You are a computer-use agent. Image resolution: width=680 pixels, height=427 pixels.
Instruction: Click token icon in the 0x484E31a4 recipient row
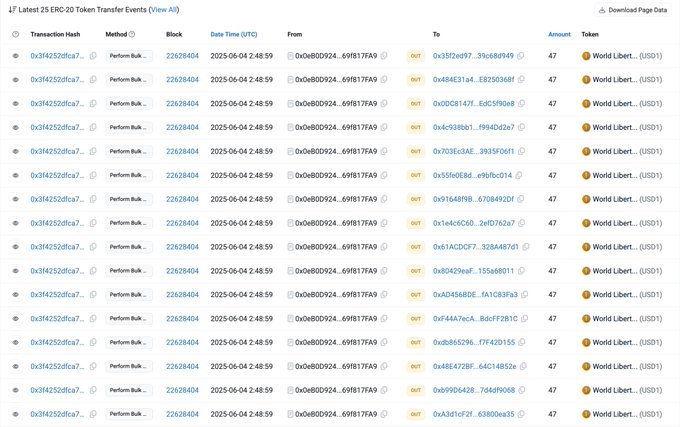pos(586,80)
